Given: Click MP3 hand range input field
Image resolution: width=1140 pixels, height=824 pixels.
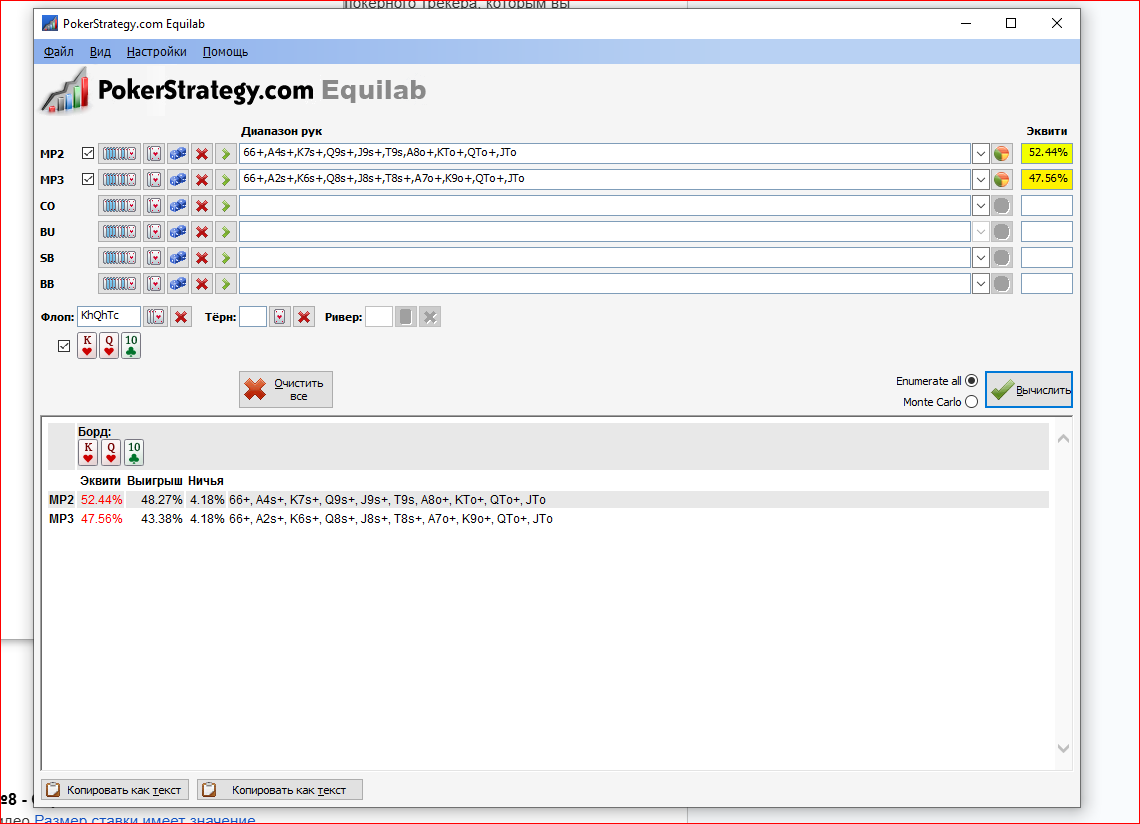Looking at the screenshot, I should (605, 180).
